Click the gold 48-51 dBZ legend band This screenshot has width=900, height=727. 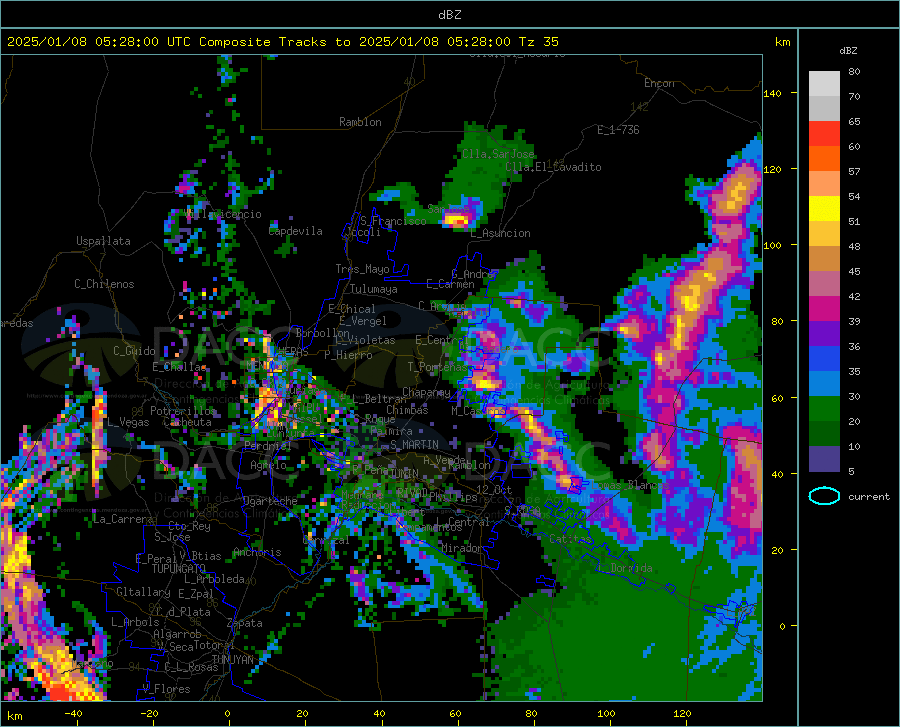(x=824, y=234)
